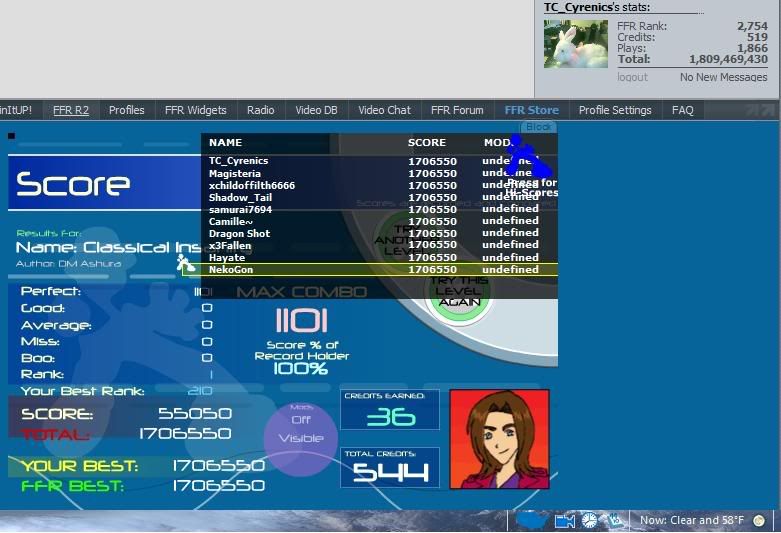Click the logout link
The height and width of the screenshot is (533, 781).
[x=632, y=77]
